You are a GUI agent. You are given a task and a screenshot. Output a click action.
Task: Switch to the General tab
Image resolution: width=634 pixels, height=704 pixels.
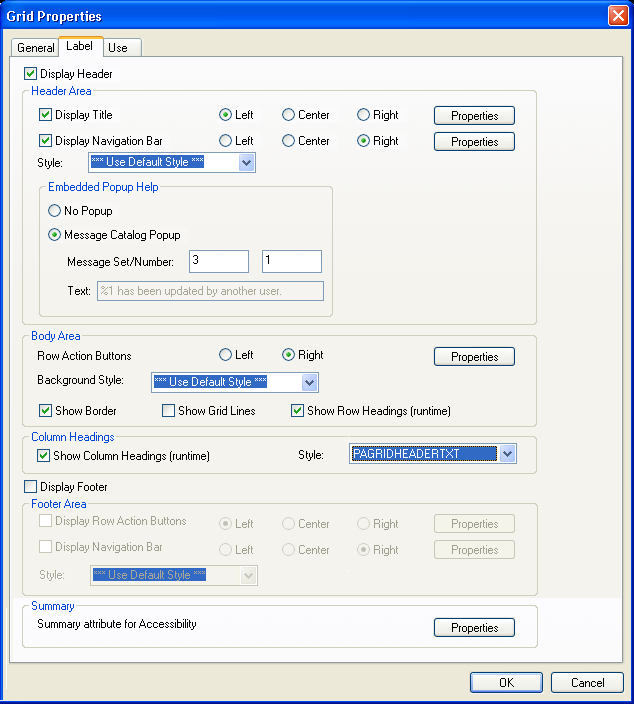(x=35, y=48)
